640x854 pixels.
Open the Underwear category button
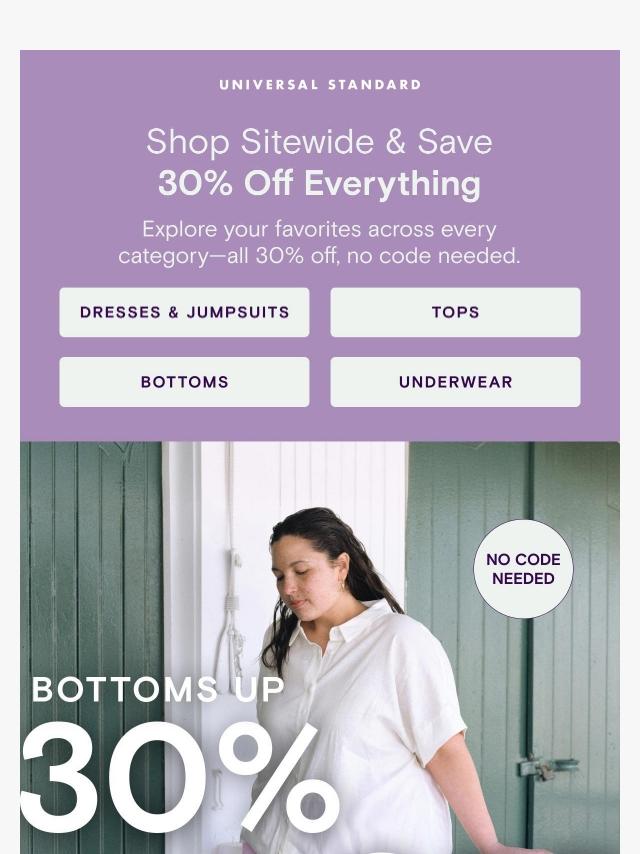click(x=455, y=382)
